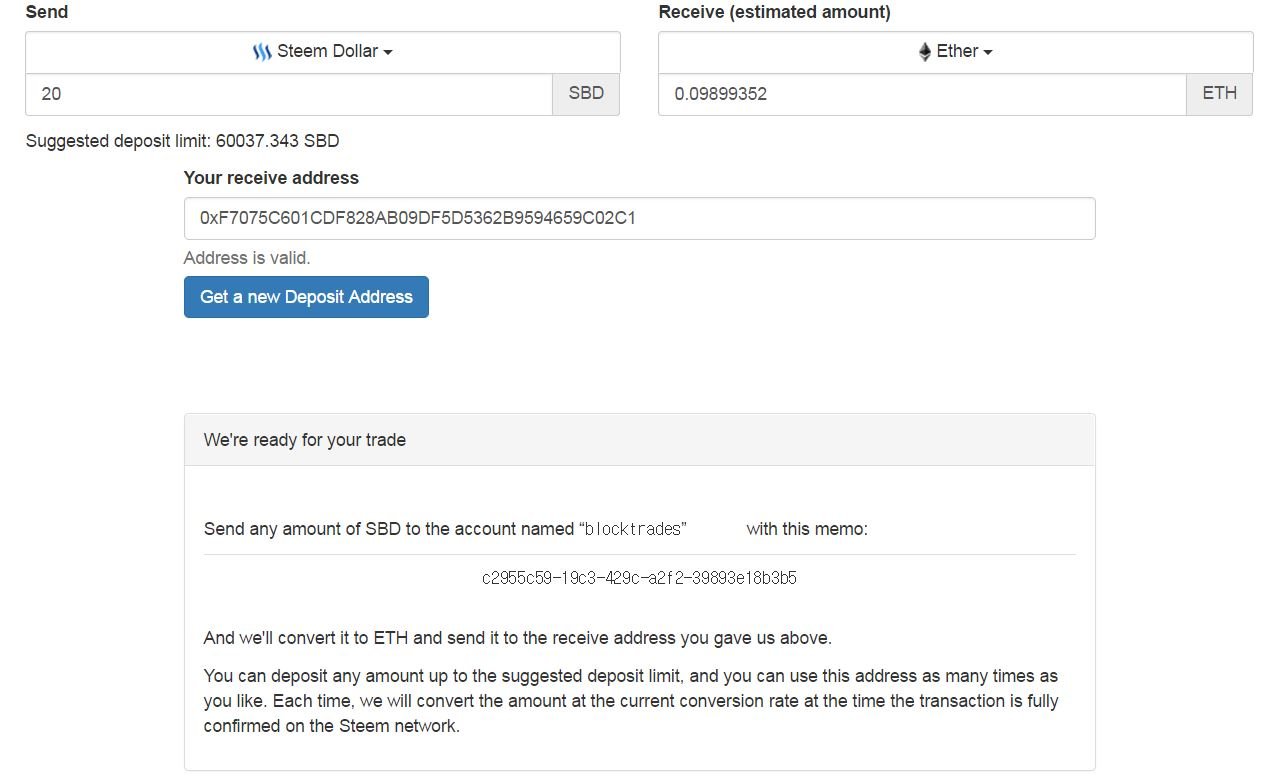Click the ETH unit label
1274x776 pixels.
tap(1219, 94)
